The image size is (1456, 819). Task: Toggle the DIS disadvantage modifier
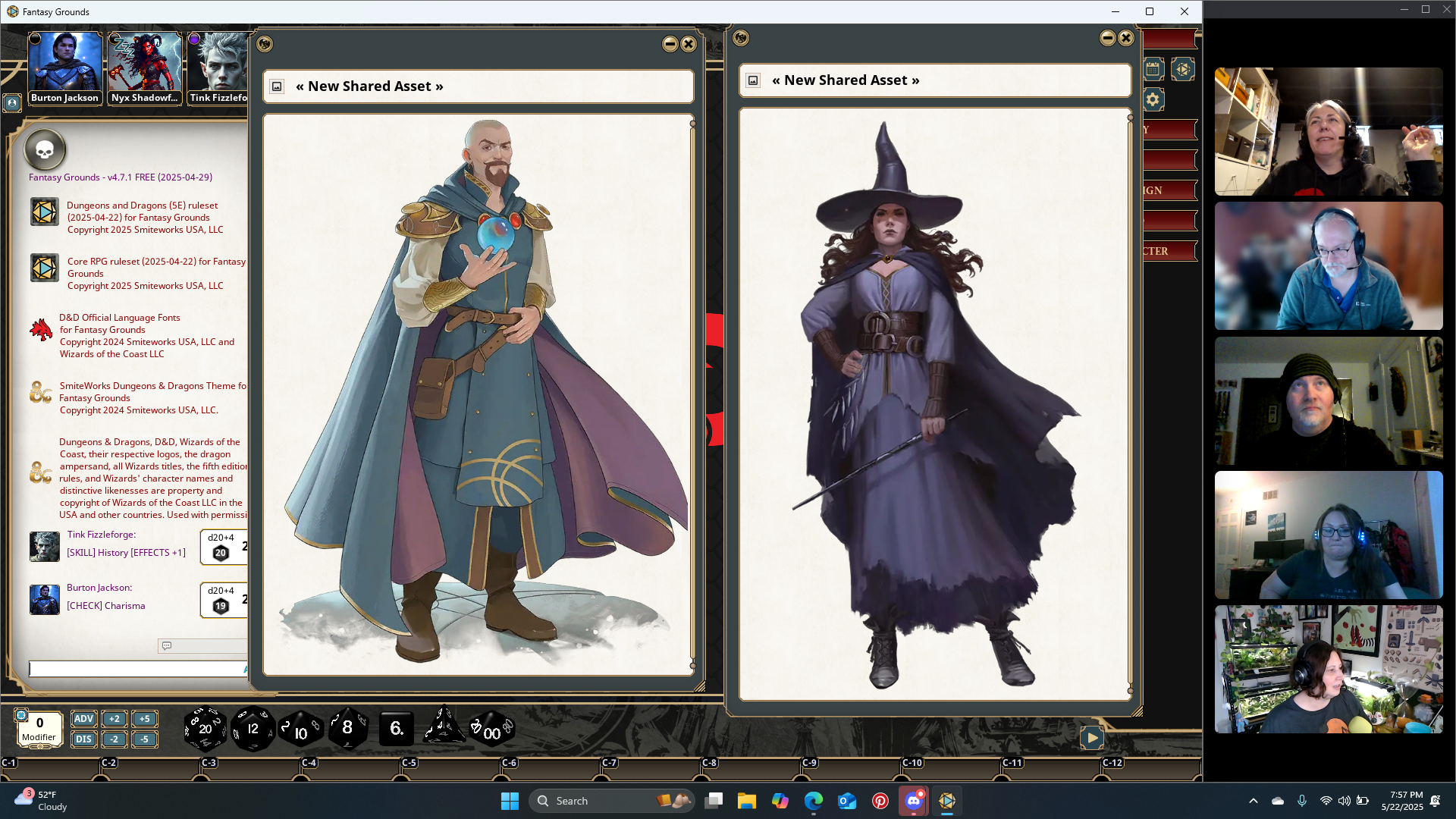[83, 739]
